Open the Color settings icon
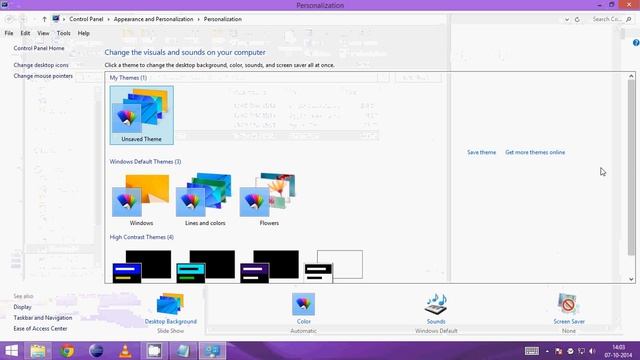 [x=303, y=304]
